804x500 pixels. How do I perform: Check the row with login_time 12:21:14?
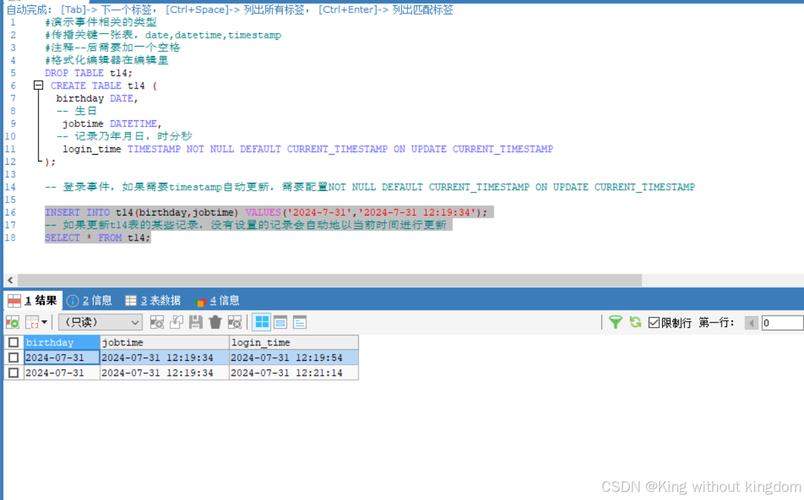pos(14,373)
